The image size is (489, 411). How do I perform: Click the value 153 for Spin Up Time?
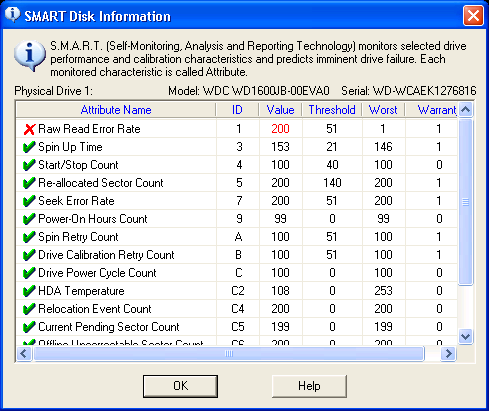pos(280,147)
